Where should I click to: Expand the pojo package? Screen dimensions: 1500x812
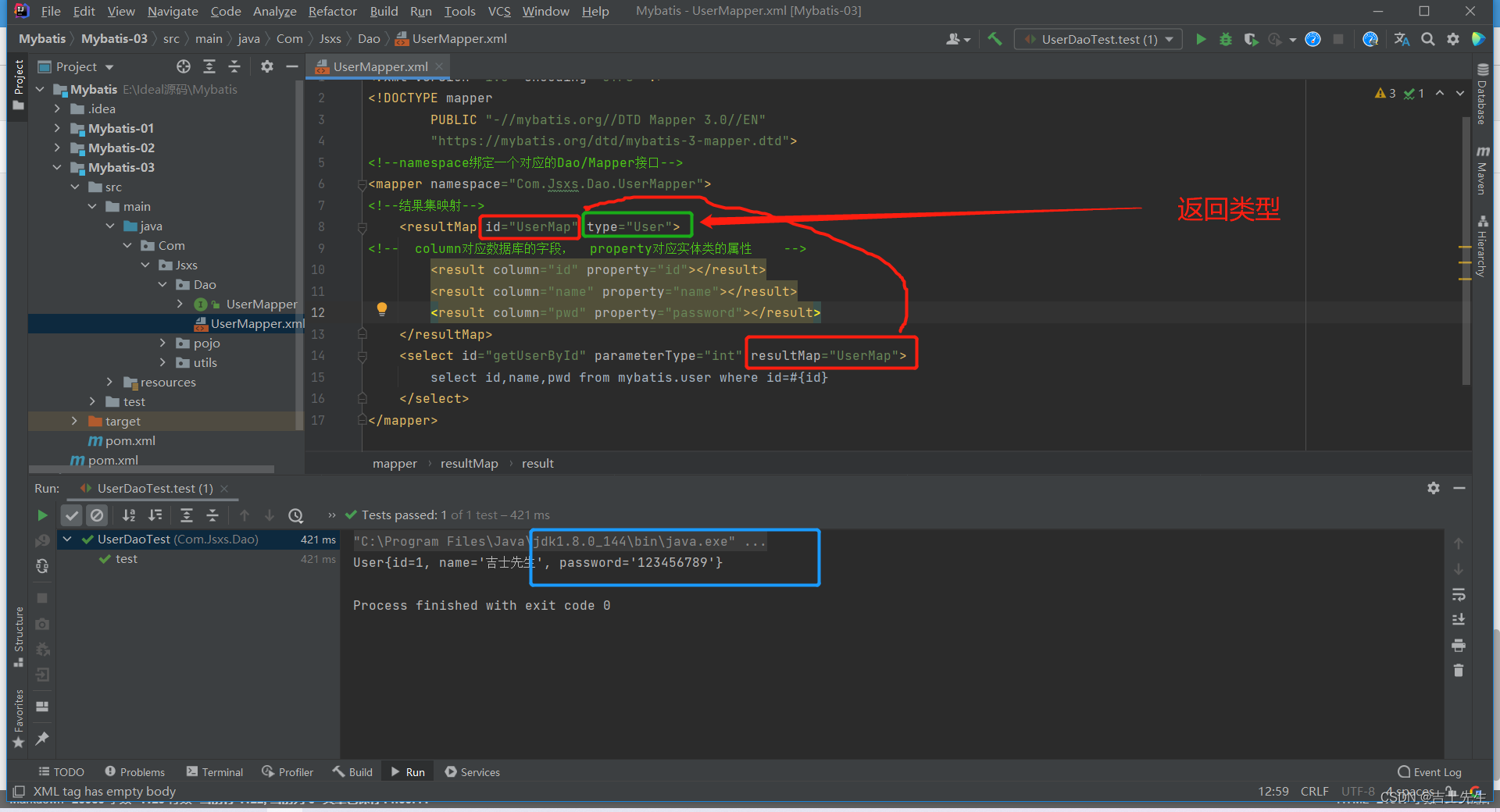click(x=162, y=343)
